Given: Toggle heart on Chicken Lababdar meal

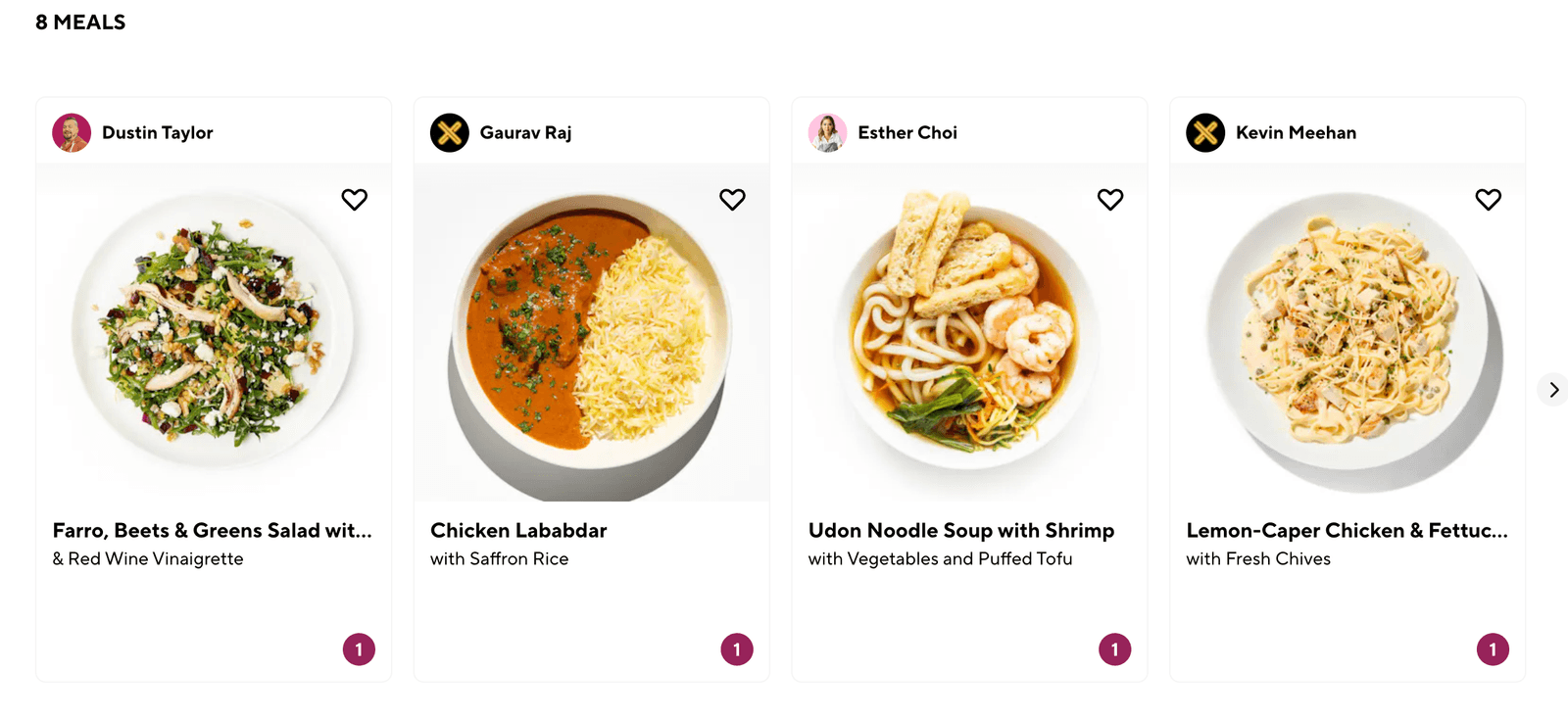Looking at the screenshot, I should point(732,200).
